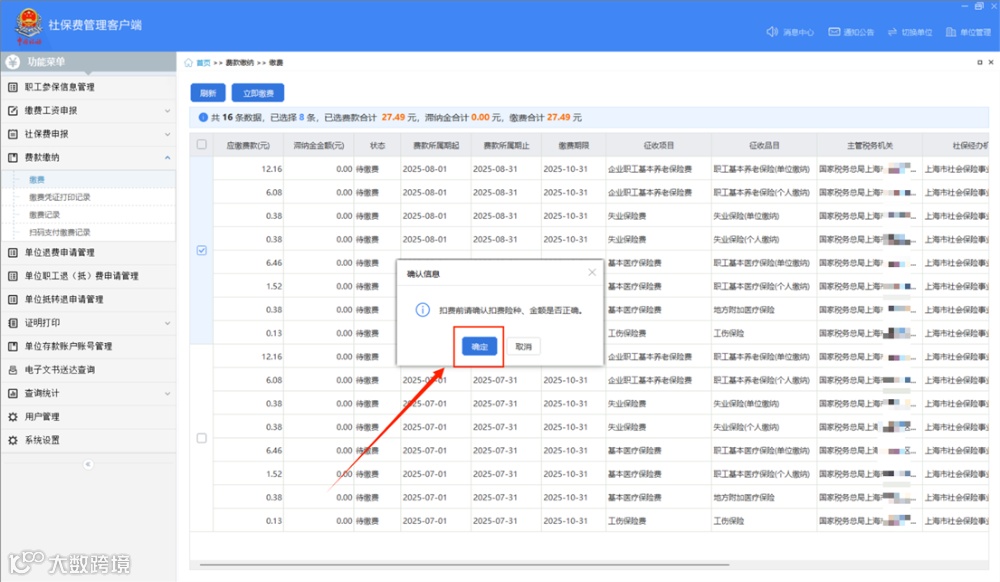Toggle the select-all checkbox in the table header

[202, 145]
